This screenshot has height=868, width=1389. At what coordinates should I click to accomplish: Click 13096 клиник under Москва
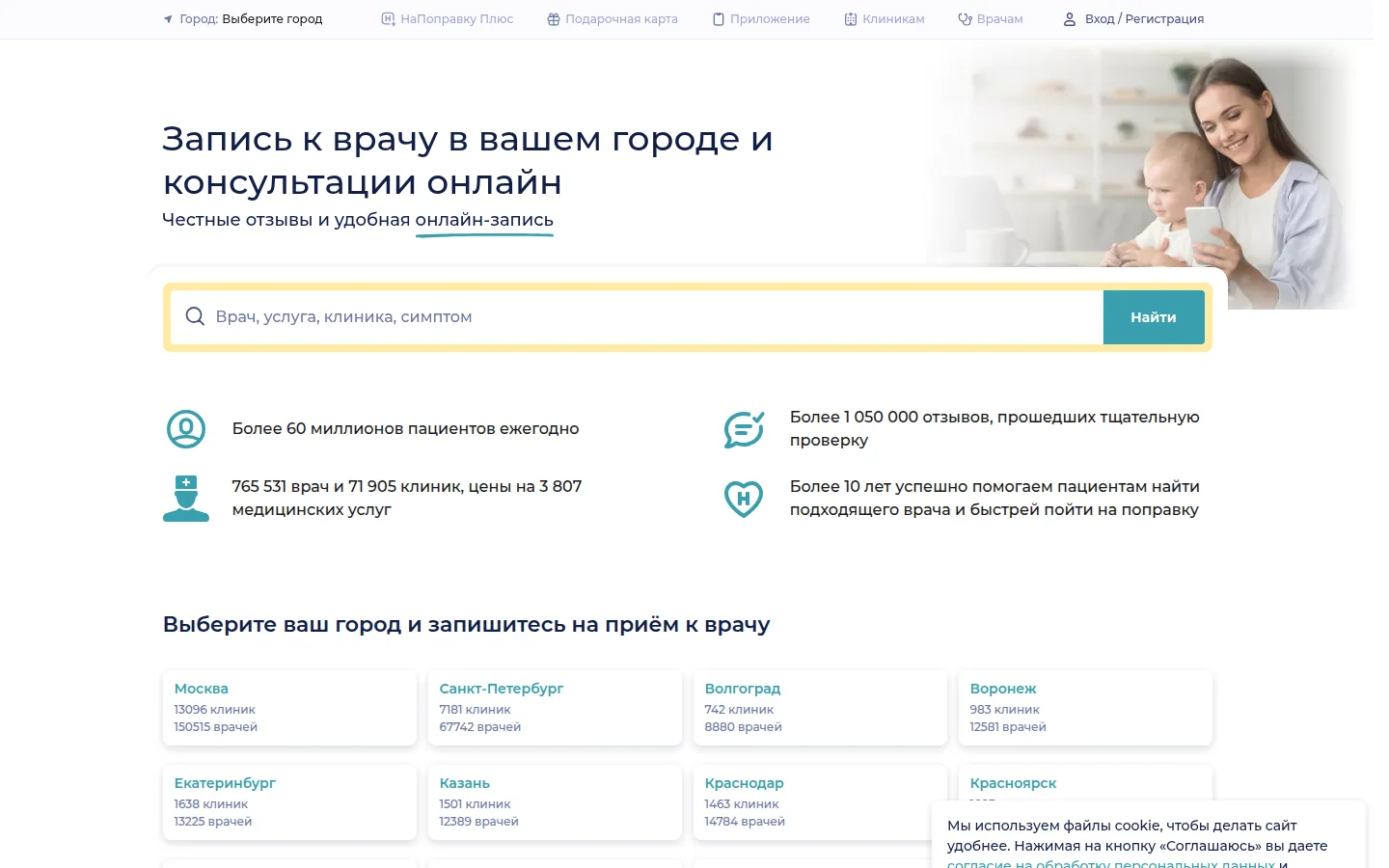tap(214, 710)
